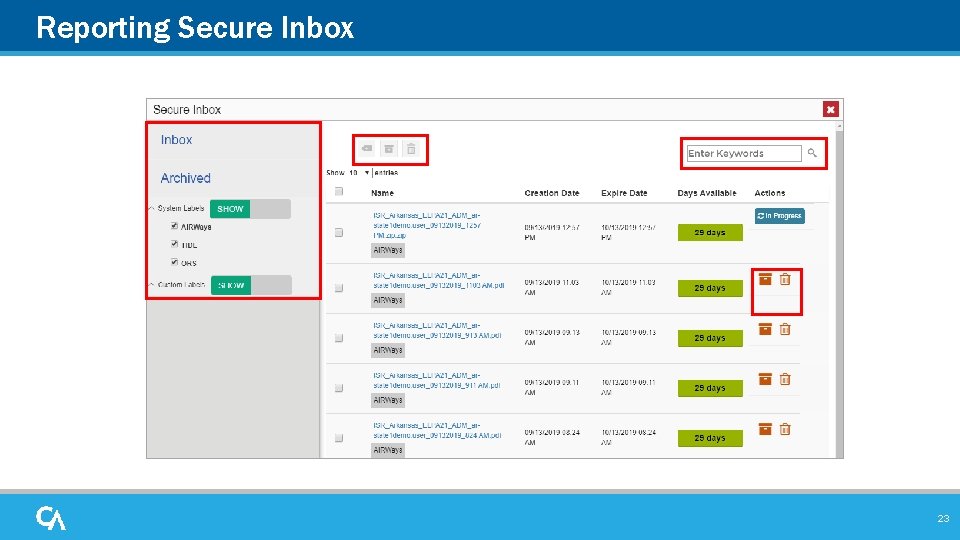Click the bulk delete trash icon above the table
The height and width of the screenshot is (540, 960).
(x=411, y=149)
